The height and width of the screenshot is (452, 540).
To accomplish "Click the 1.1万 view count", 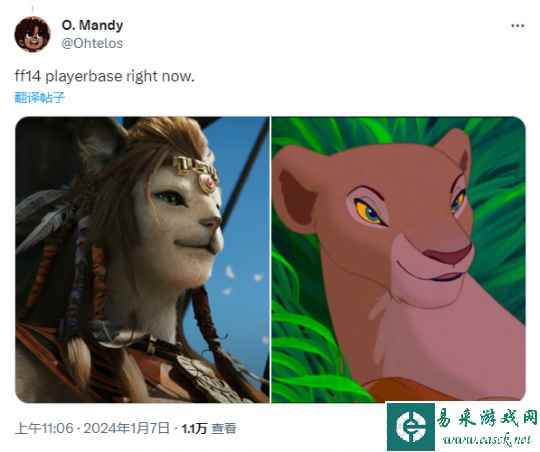I will click(x=194, y=429).
